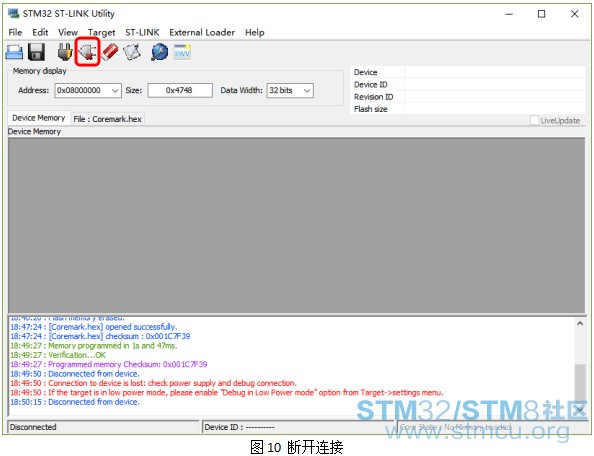Click the 'Revision ID' label in device info
Image resolution: width=594 pixels, height=456 pixels.
tap(374, 97)
